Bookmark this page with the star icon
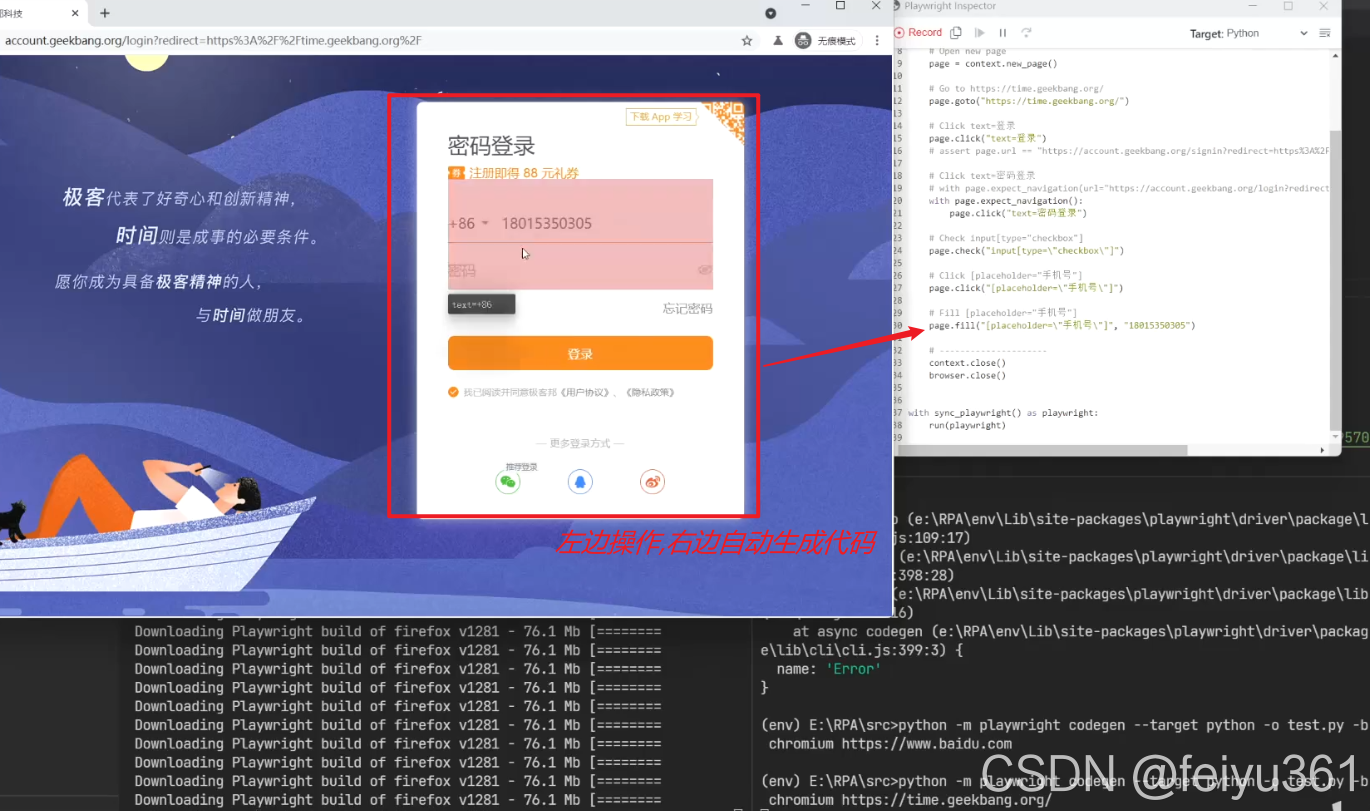 pos(746,41)
